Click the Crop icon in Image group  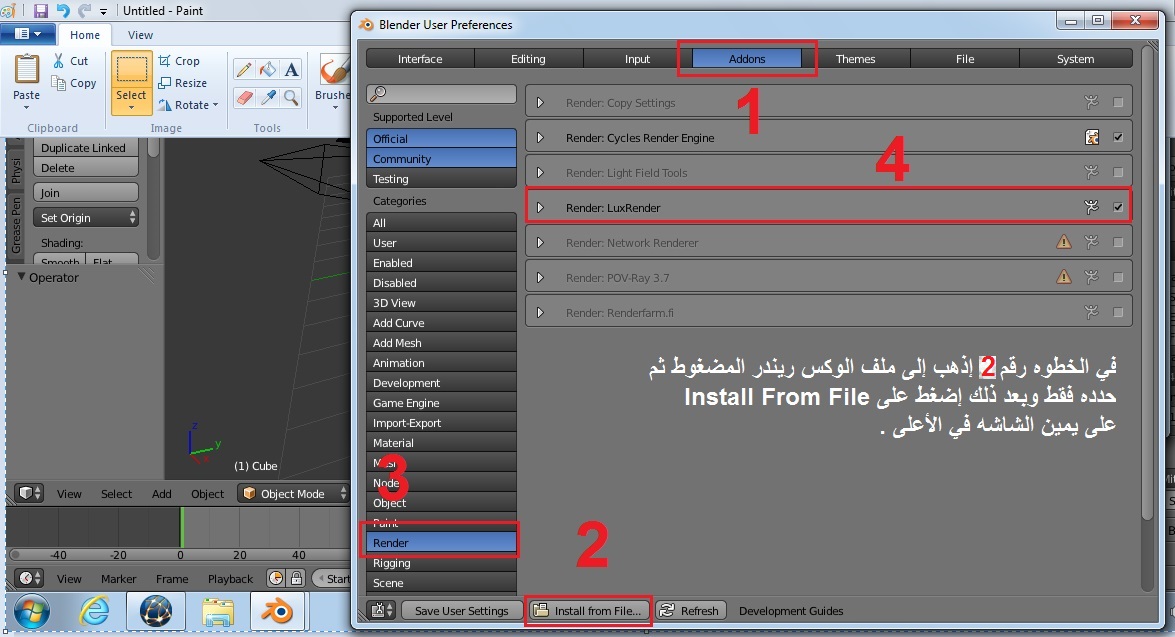pos(165,61)
